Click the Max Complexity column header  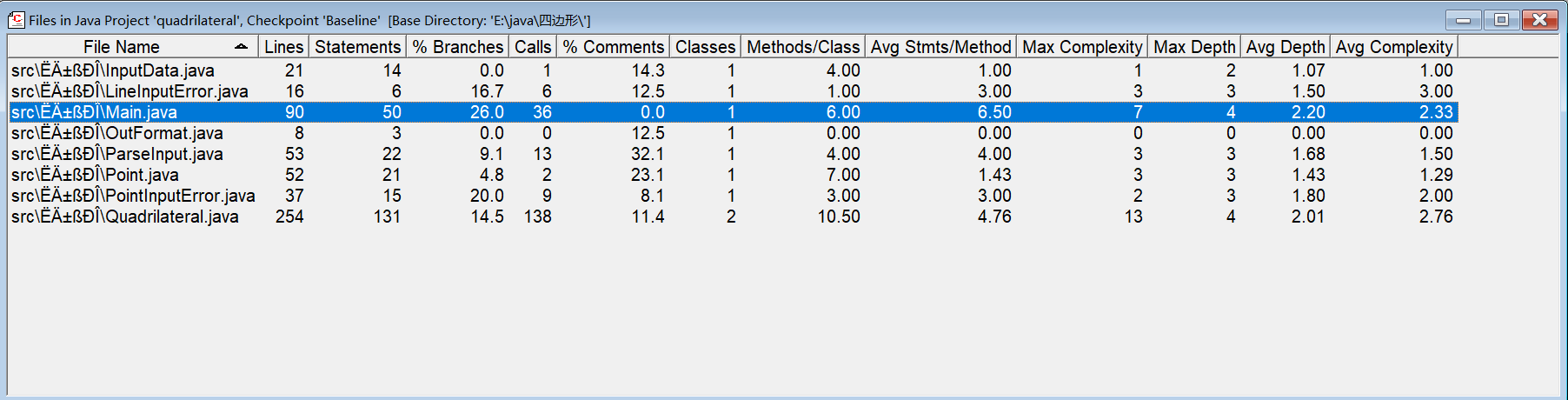(x=1081, y=47)
